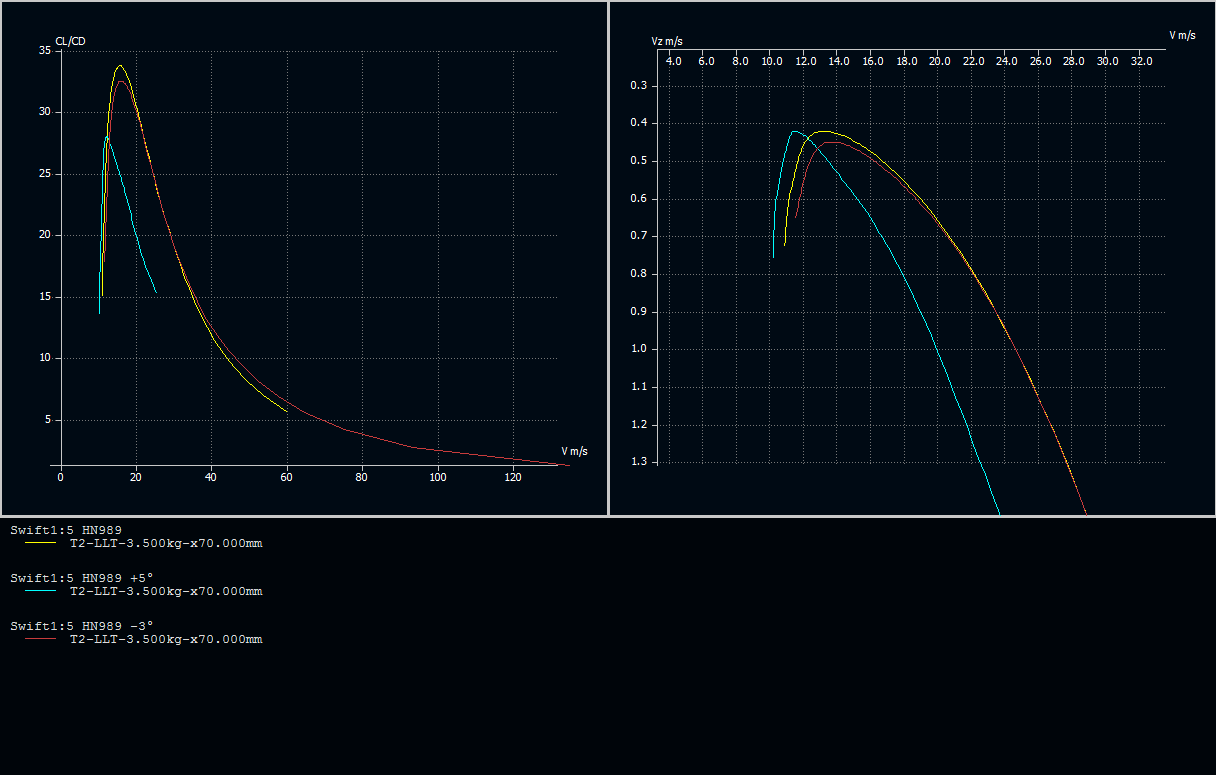Click the Vz m/s axis label on right graph
The height and width of the screenshot is (775, 1216).
(x=667, y=41)
